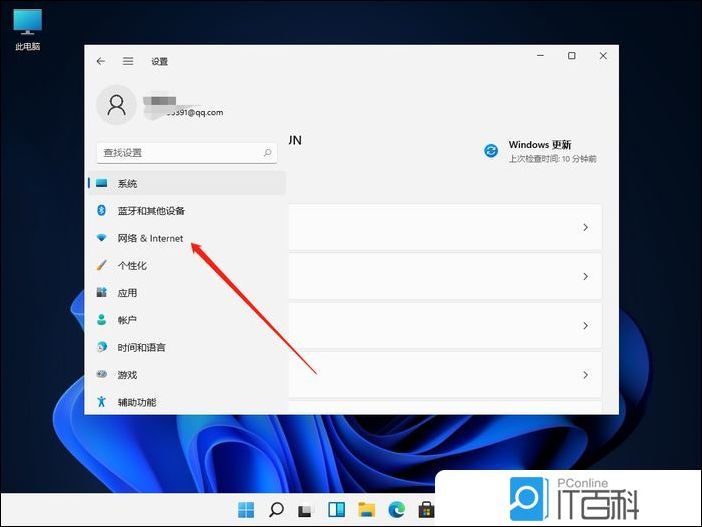Open Widgets panel on taskbar
The height and width of the screenshot is (527, 702).
(336, 510)
